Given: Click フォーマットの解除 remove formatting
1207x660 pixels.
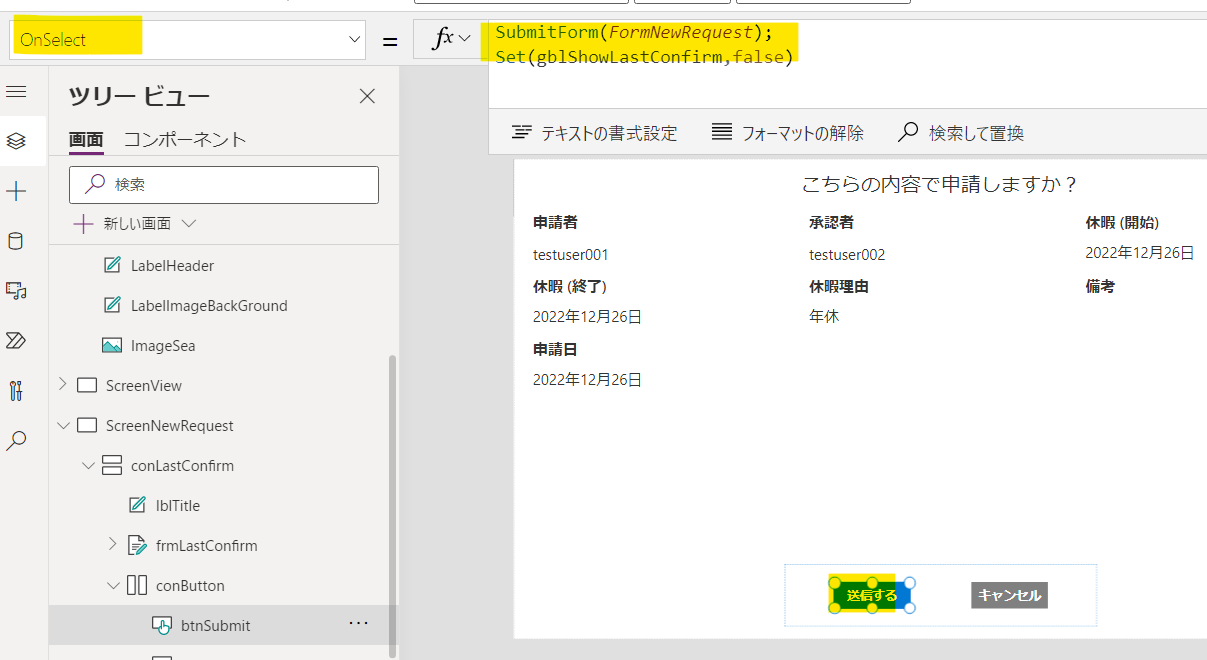Looking at the screenshot, I should [x=788, y=133].
